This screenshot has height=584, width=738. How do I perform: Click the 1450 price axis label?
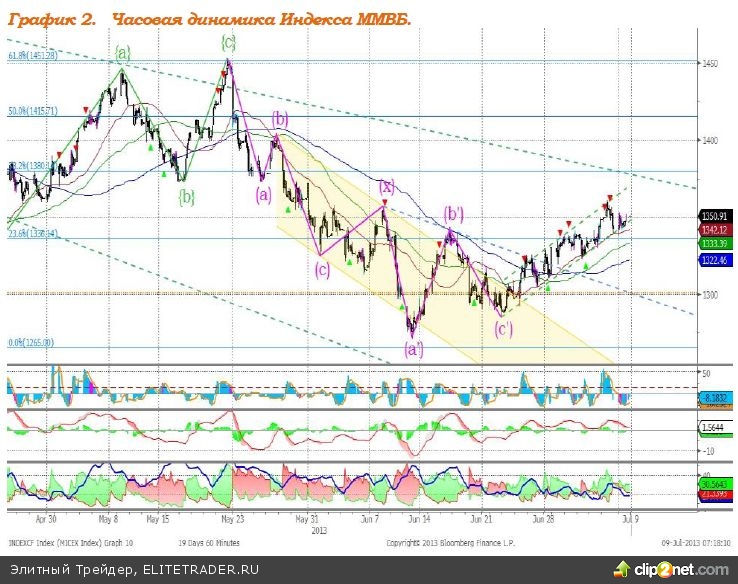pos(710,63)
